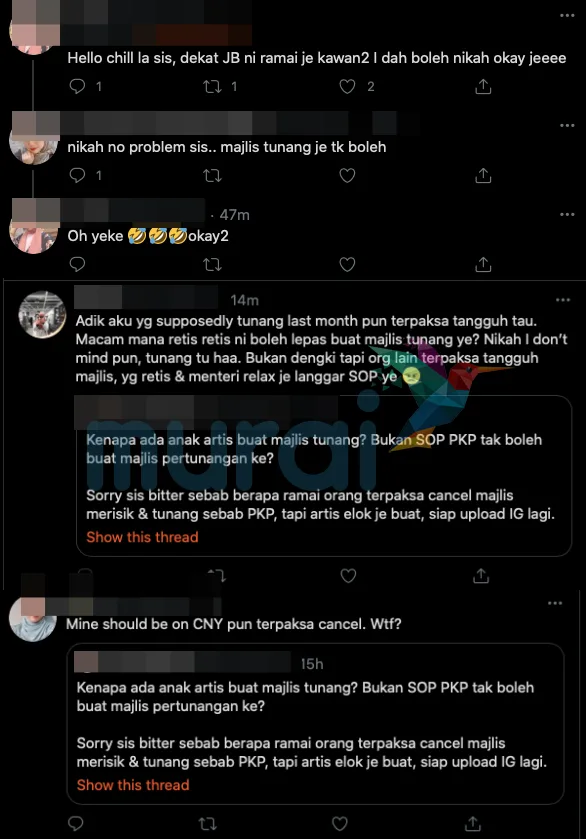Share the 'Oh yeke okay2' tweet
Image resolution: width=586 pixels, height=839 pixels.
pyautogui.click(x=483, y=264)
